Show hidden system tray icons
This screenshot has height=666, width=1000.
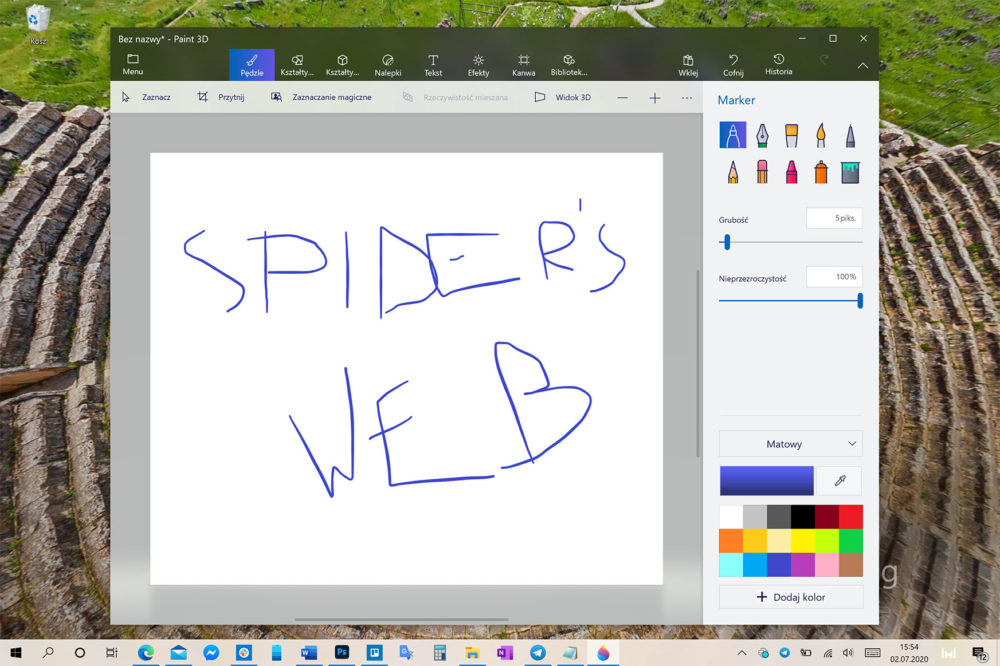(x=741, y=652)
